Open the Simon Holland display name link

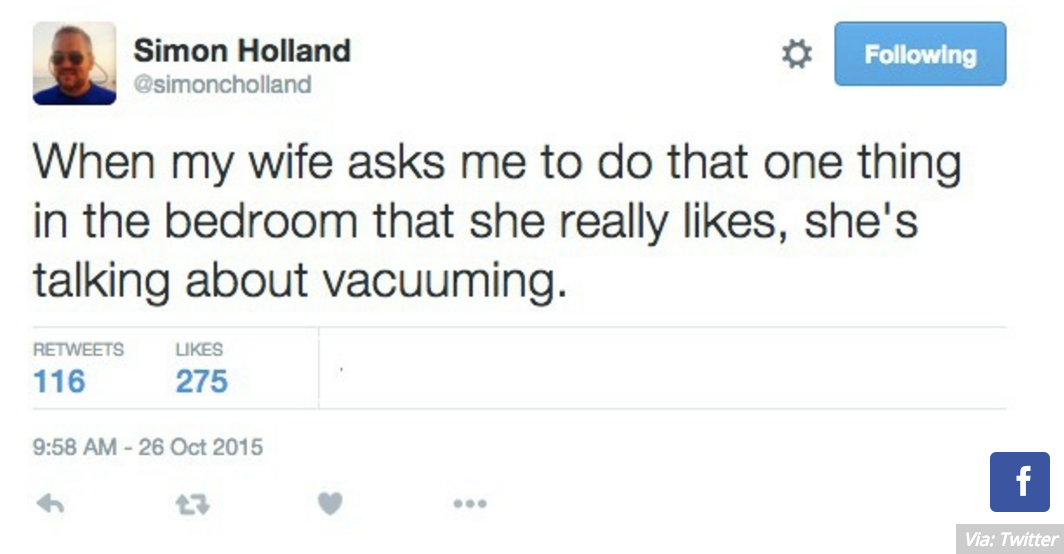click(242, 50)
